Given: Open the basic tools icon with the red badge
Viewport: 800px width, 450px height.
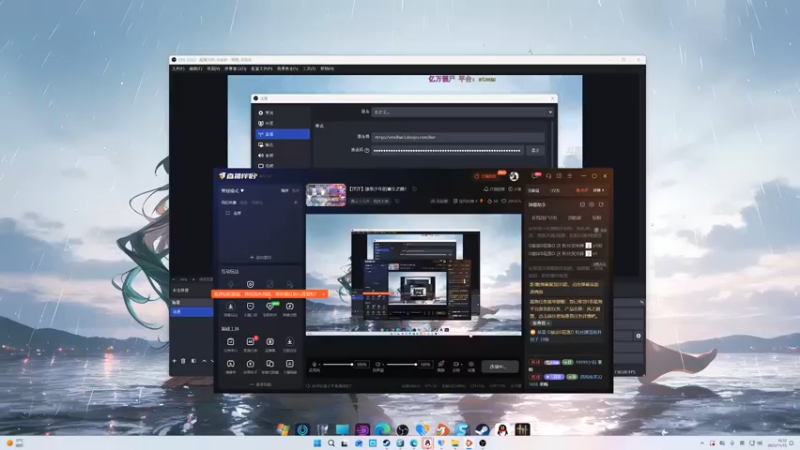Looking at the screenshot, I should pos(251,341).
